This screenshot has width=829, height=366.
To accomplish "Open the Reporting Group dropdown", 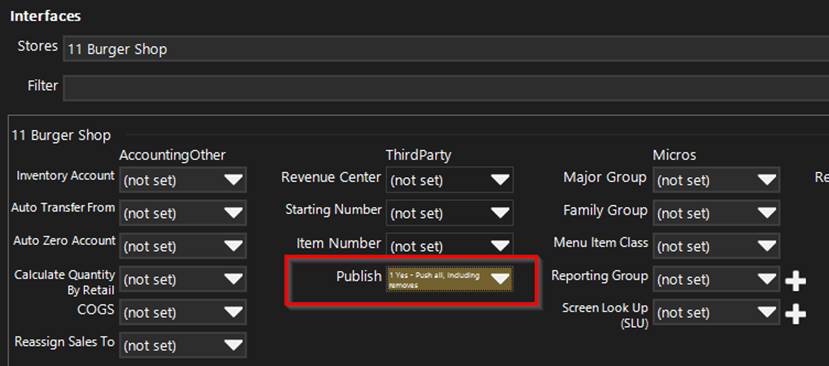I will (x=716, y=279).
